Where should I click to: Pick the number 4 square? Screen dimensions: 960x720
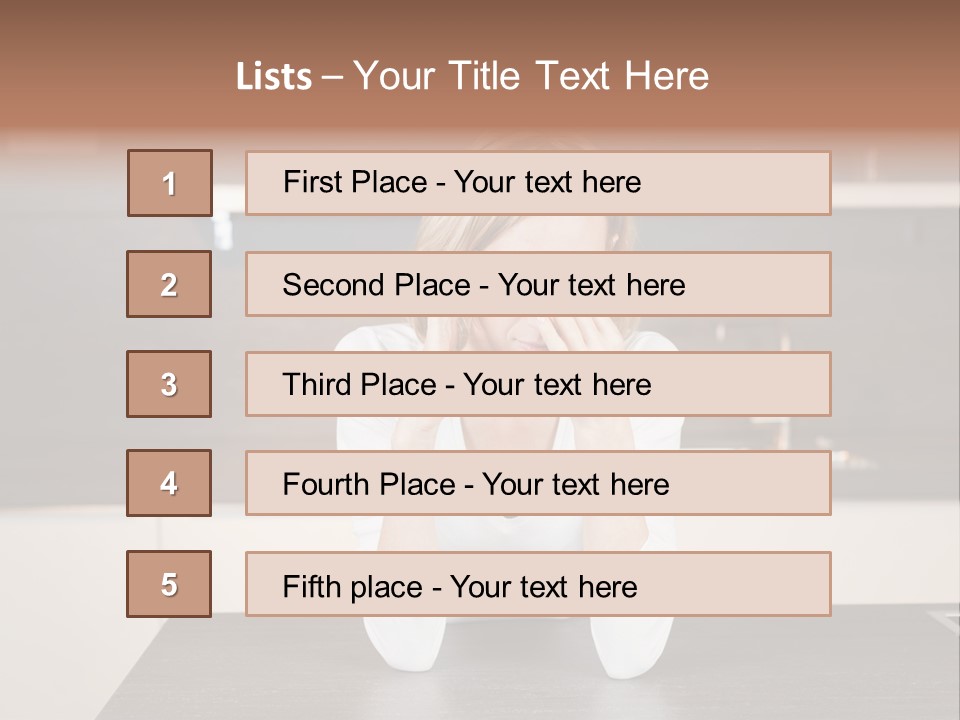click(x=169, y=483)
